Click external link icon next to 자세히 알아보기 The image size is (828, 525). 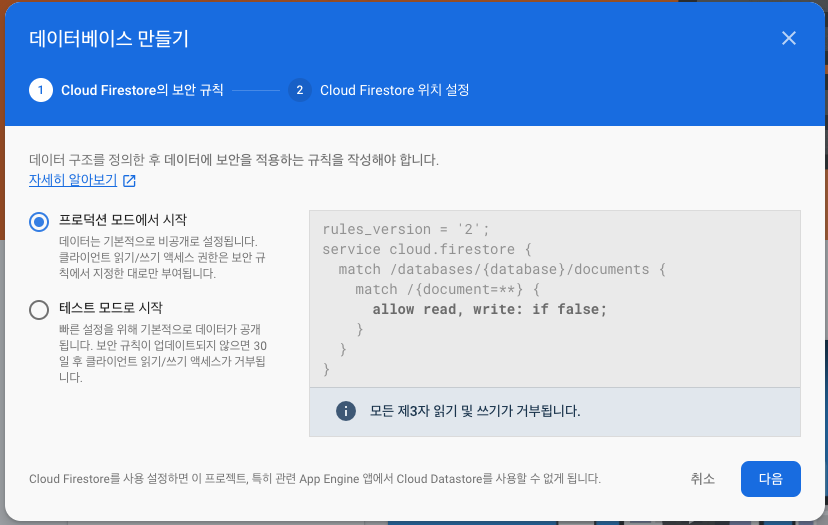(x=129, y=181)
